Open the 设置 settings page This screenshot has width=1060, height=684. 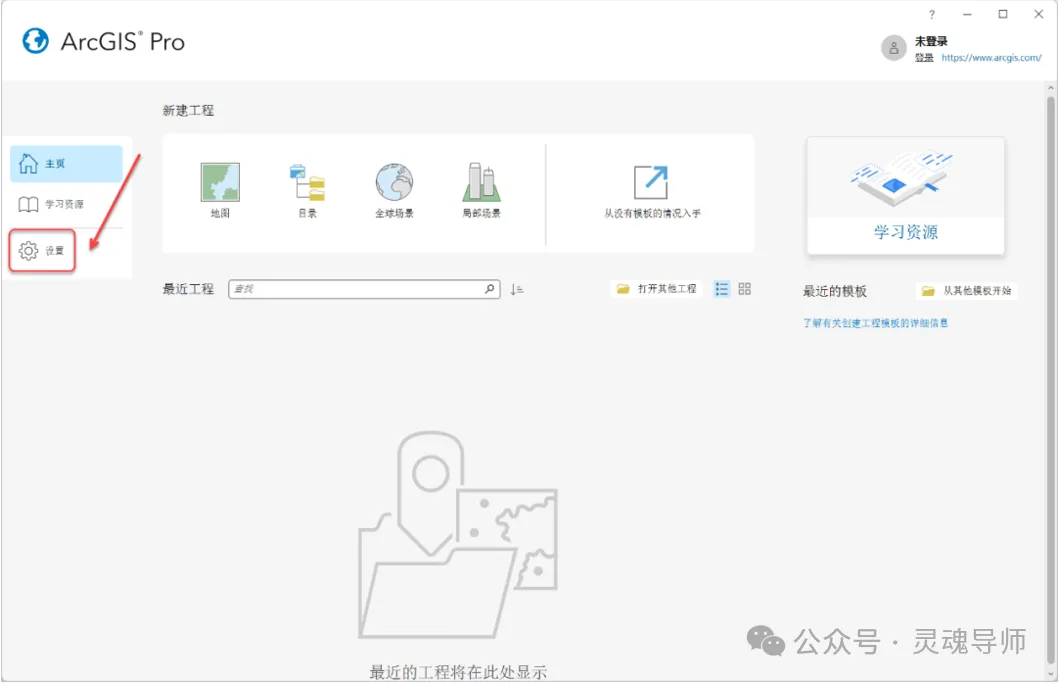[42, 251]
